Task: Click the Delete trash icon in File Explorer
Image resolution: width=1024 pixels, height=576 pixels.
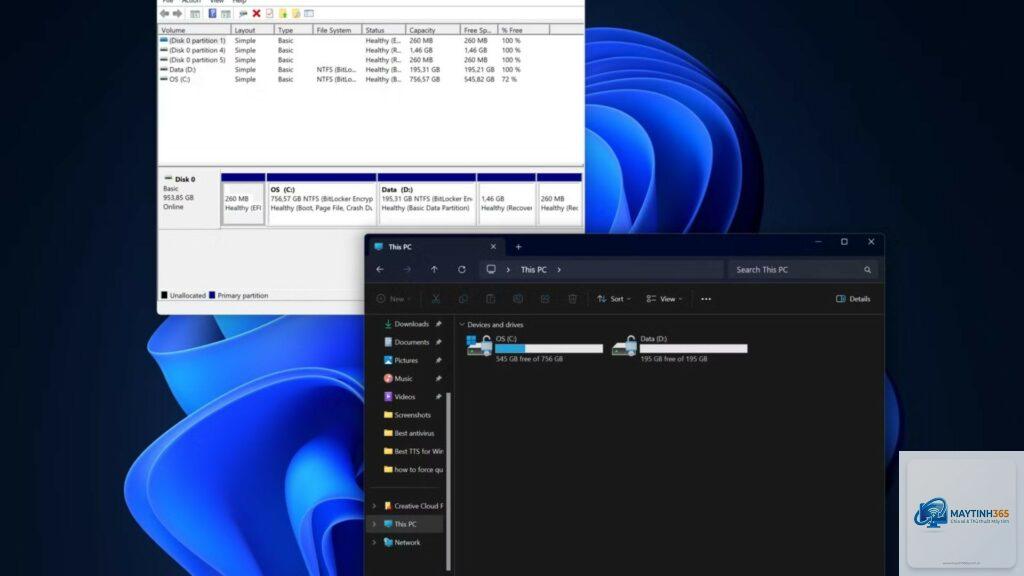Action: point(573,298)
